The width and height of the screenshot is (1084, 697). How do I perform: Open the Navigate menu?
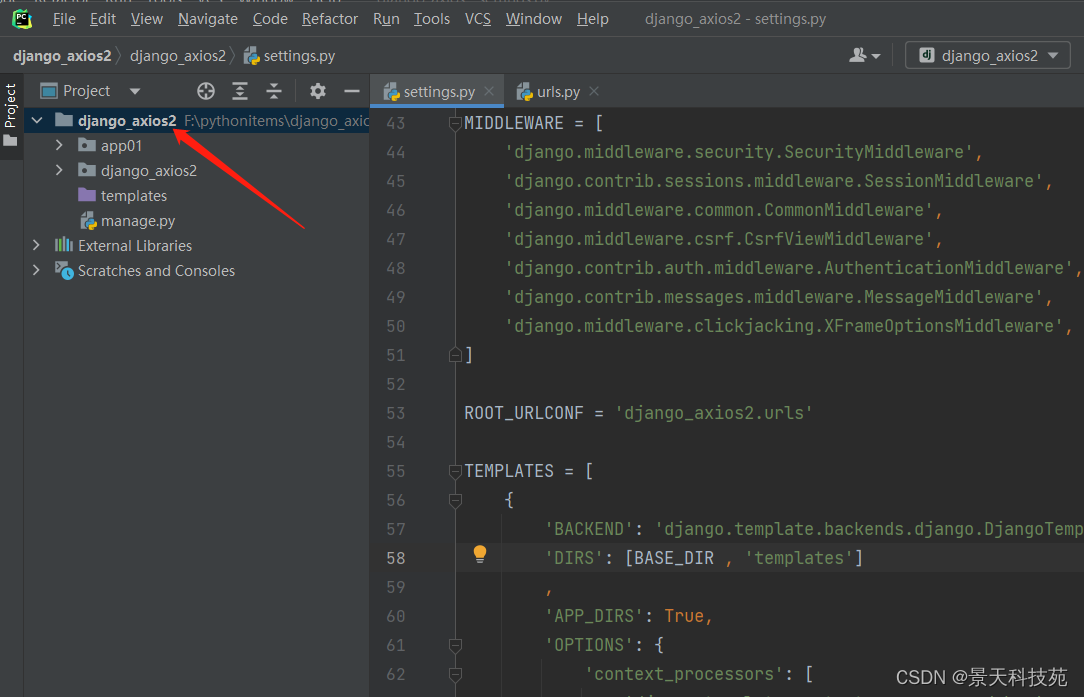(x=207, y=19)
